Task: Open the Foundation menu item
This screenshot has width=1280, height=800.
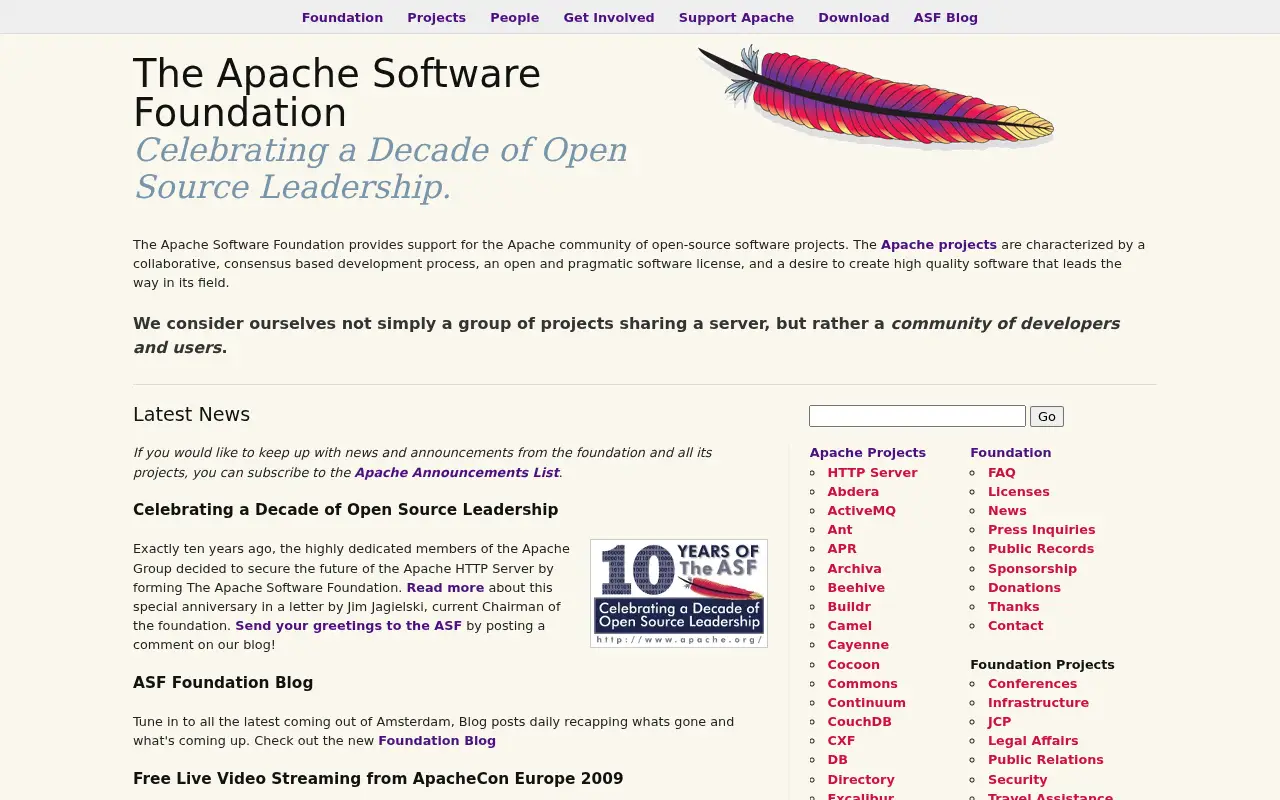Action: 342,17
